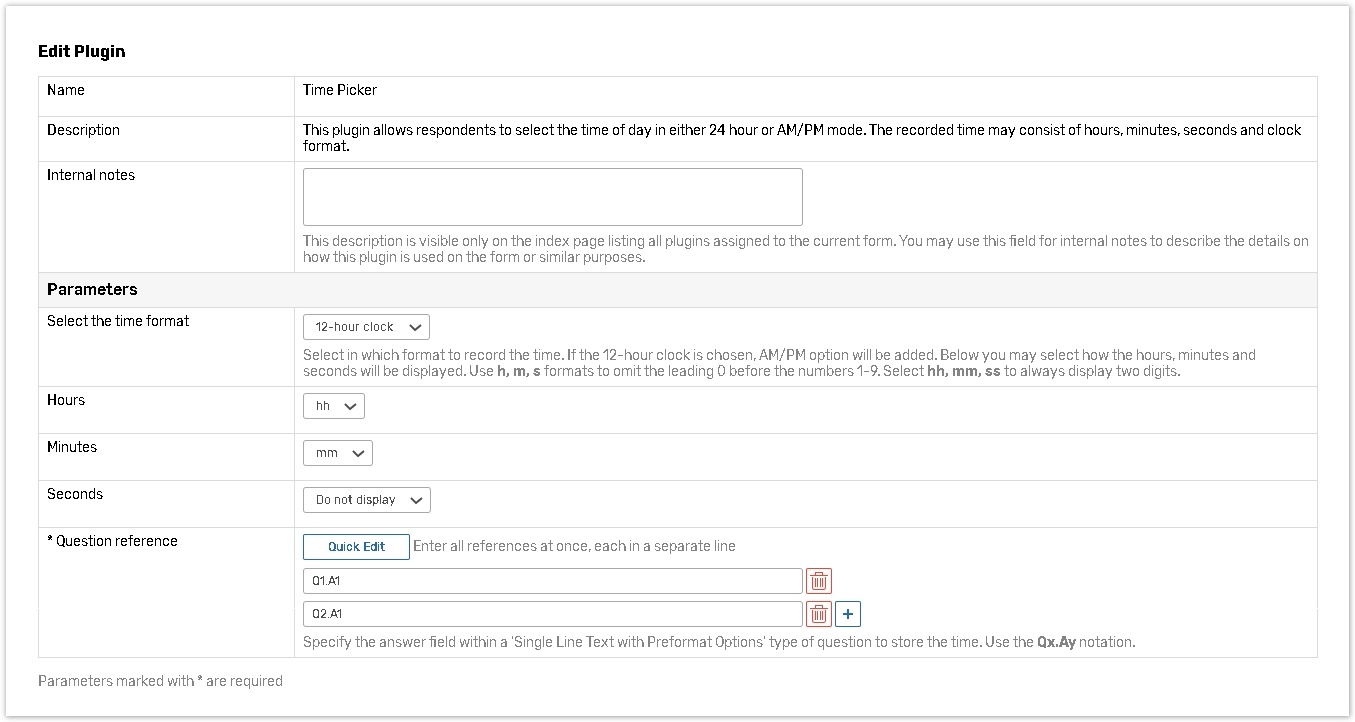Delete the Q2.A1 reference with trash icon
This screenshot has width=1355, height=722.
tap(819, 614)
